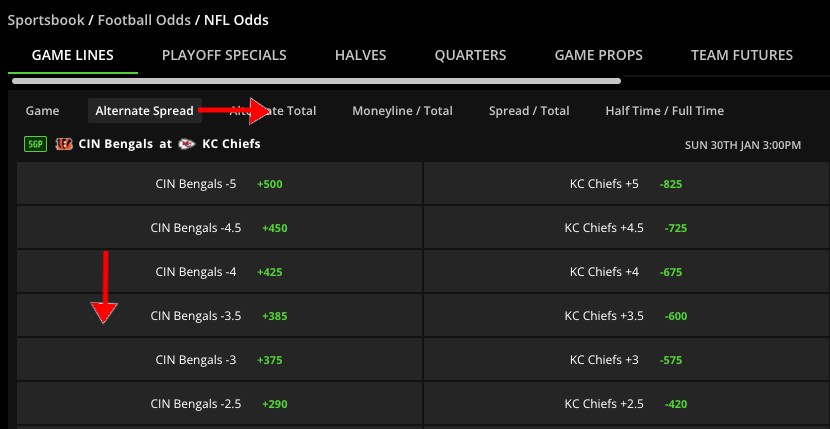The width and height of the screenshot is (830, 429).
Task: Open the Football Odds breadcrumb link
Action: coord(144,20)
